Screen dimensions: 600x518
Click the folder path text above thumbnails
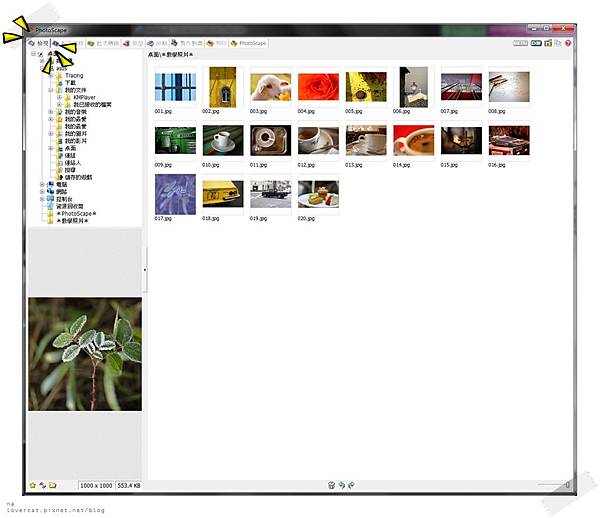pyautogui.click(x=170, y=55)
